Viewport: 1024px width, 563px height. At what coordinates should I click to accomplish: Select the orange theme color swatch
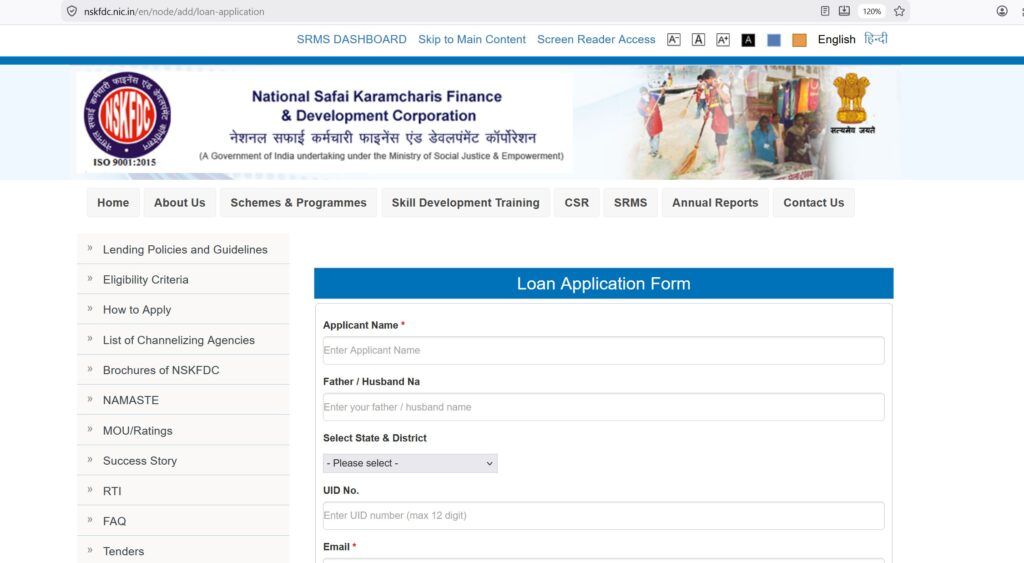[799, 40]
